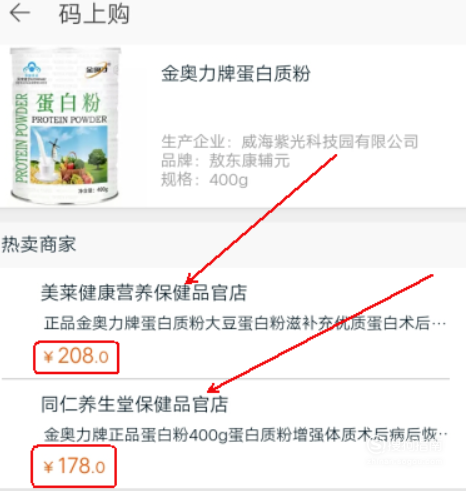The height and width of the screenshot is (491, 467).
Task: Open the 金奥力牌正品蛋白粉400g listing description
Action: [245, 435]
